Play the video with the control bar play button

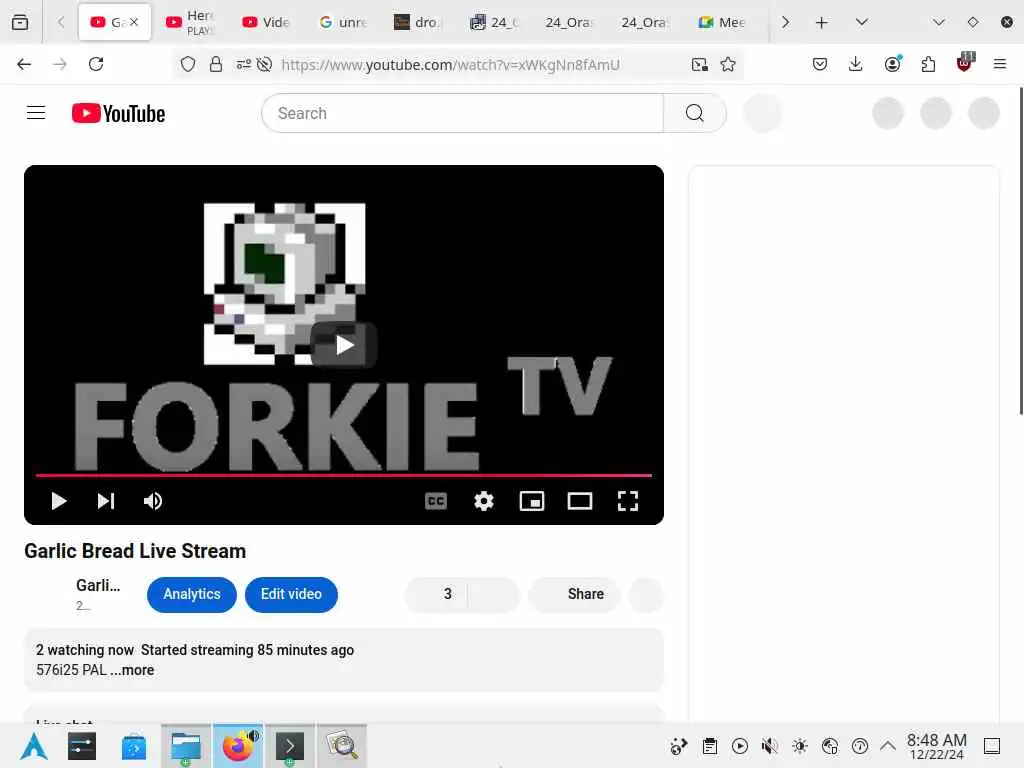(x=59, y=501)
